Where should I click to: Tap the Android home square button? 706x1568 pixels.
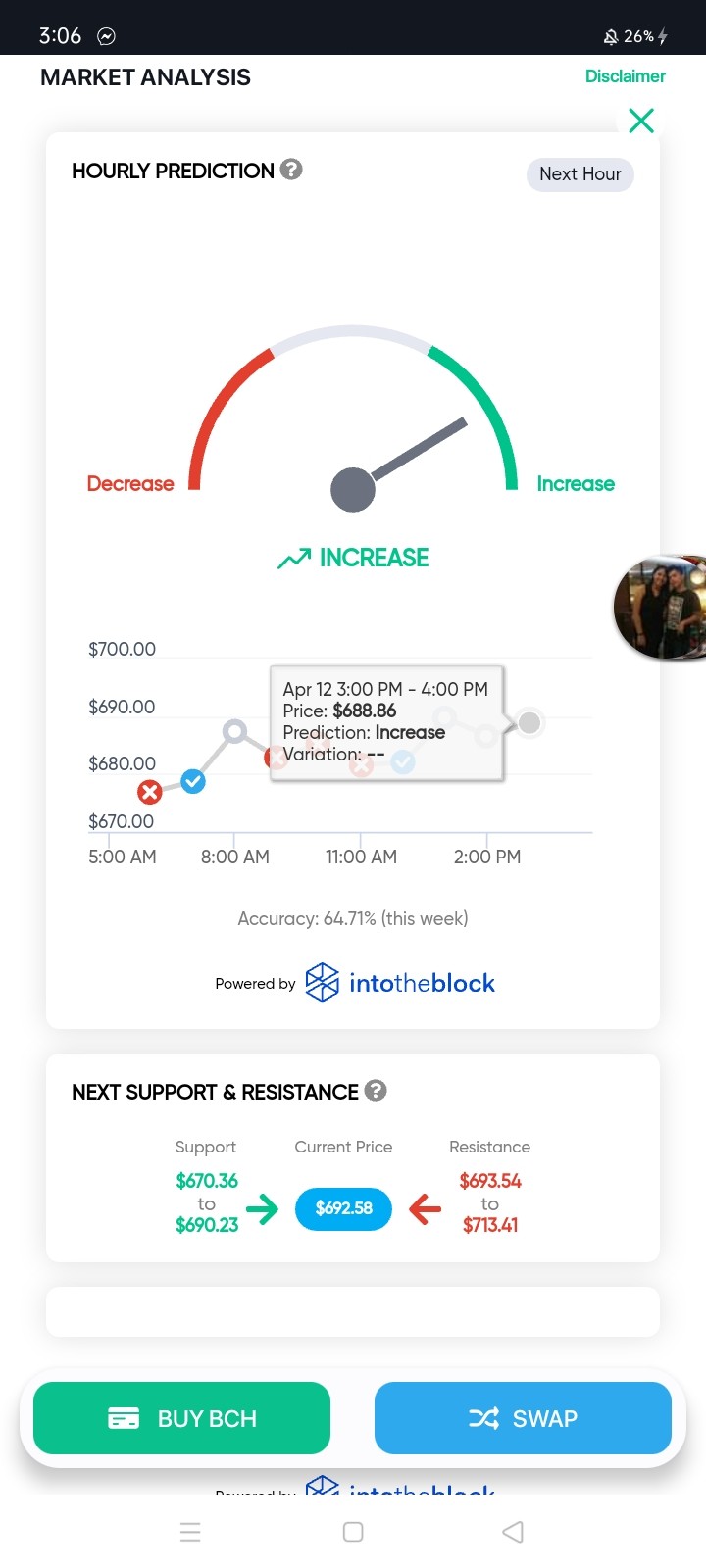coord(353,1532)
